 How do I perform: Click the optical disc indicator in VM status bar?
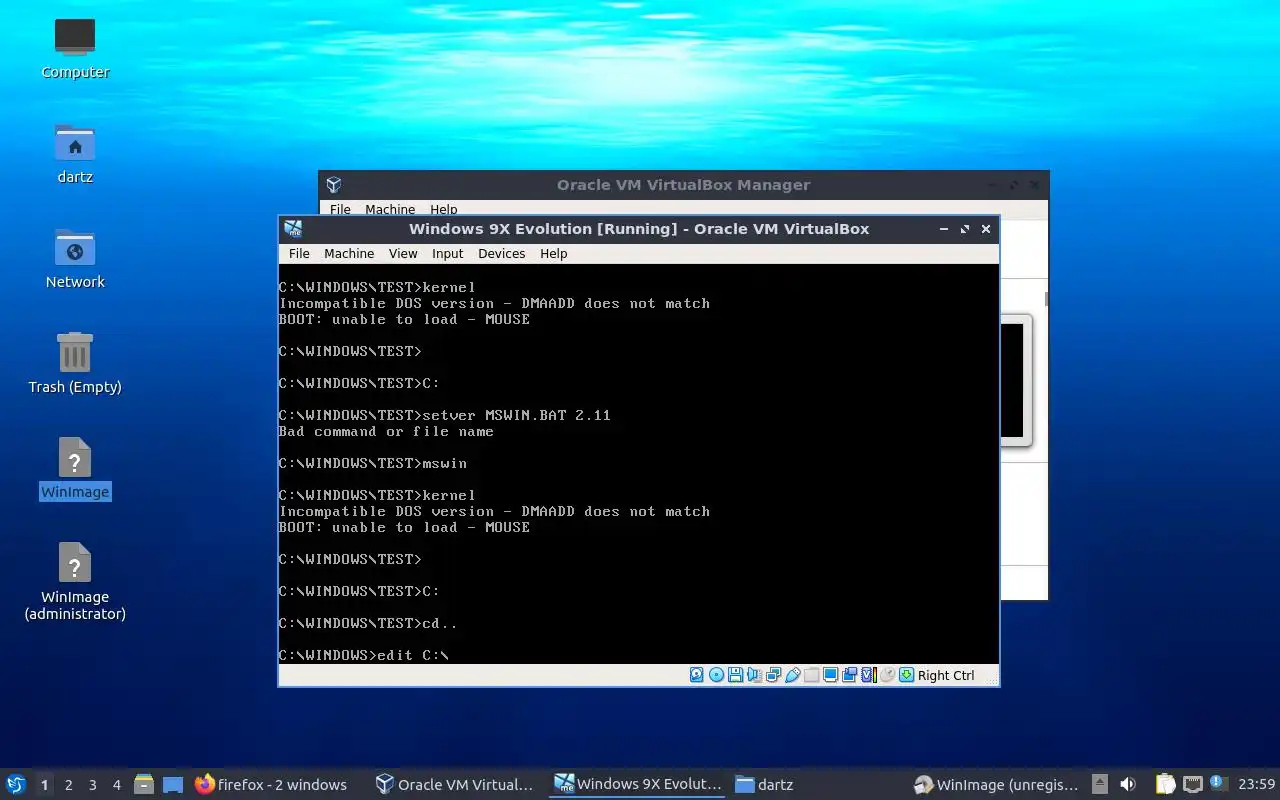coord(717,675)
